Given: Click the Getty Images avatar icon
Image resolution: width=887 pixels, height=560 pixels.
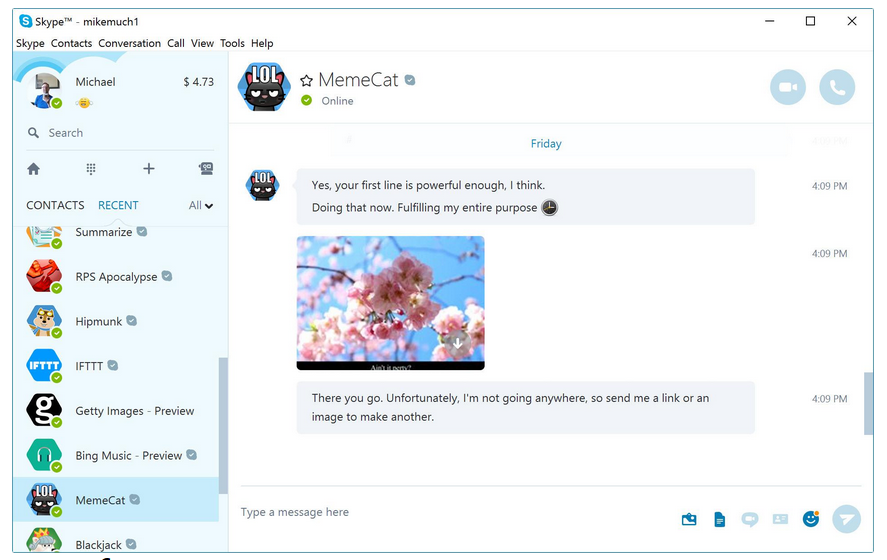Looking at the screenshot, I should [44, 410].
